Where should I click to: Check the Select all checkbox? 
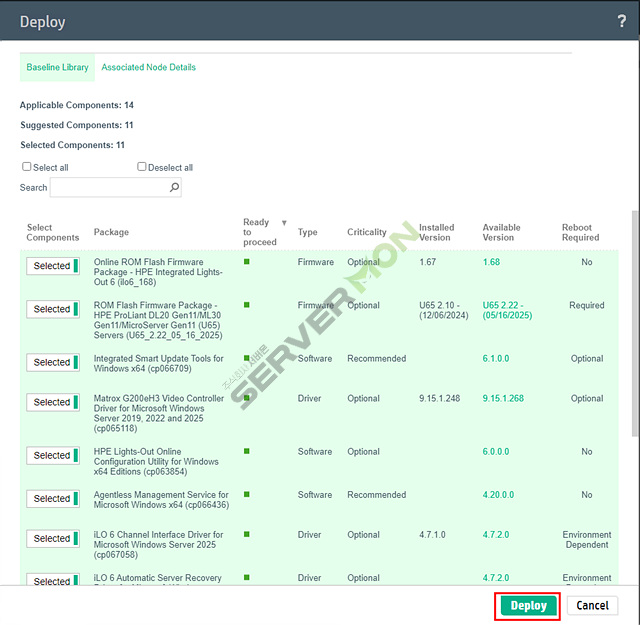27,167
